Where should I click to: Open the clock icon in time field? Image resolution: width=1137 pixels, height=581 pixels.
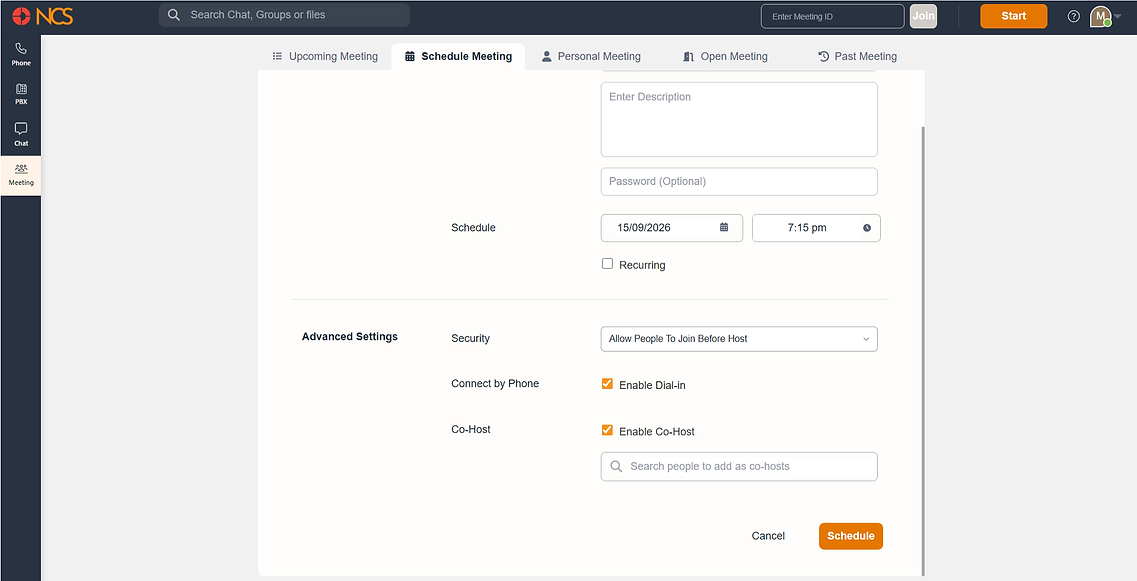867,228
